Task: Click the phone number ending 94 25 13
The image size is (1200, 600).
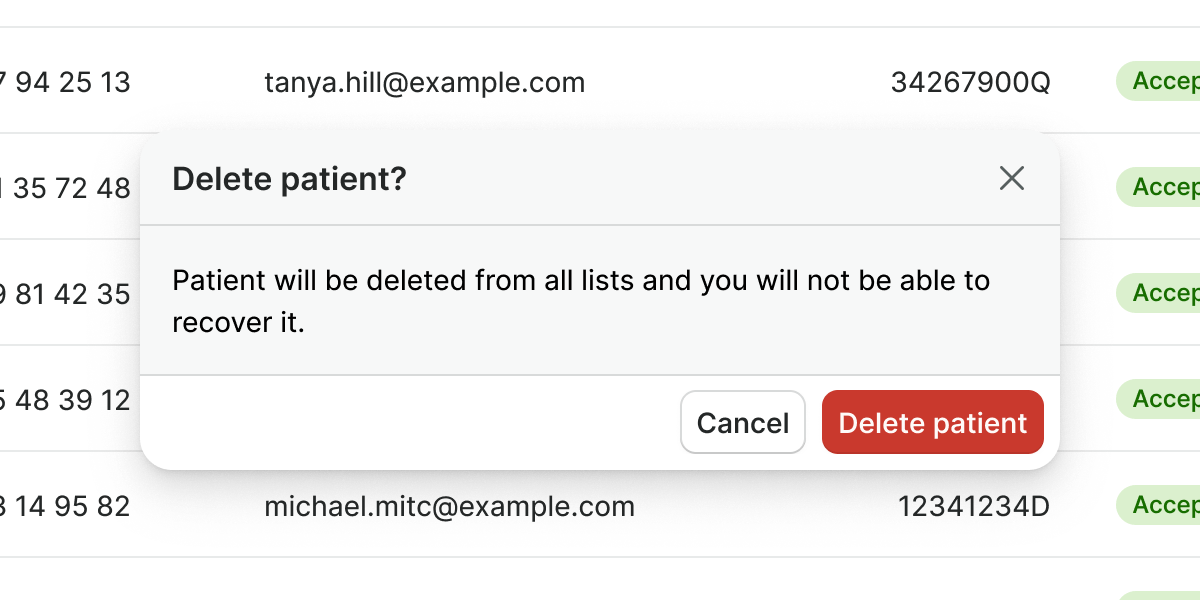Action: (68, 82)
